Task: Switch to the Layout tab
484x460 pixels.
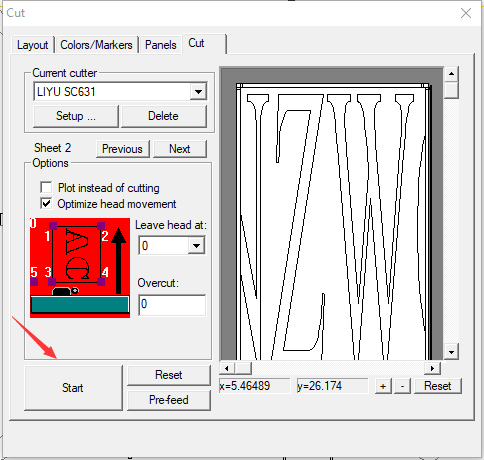Action: point(32,45)
